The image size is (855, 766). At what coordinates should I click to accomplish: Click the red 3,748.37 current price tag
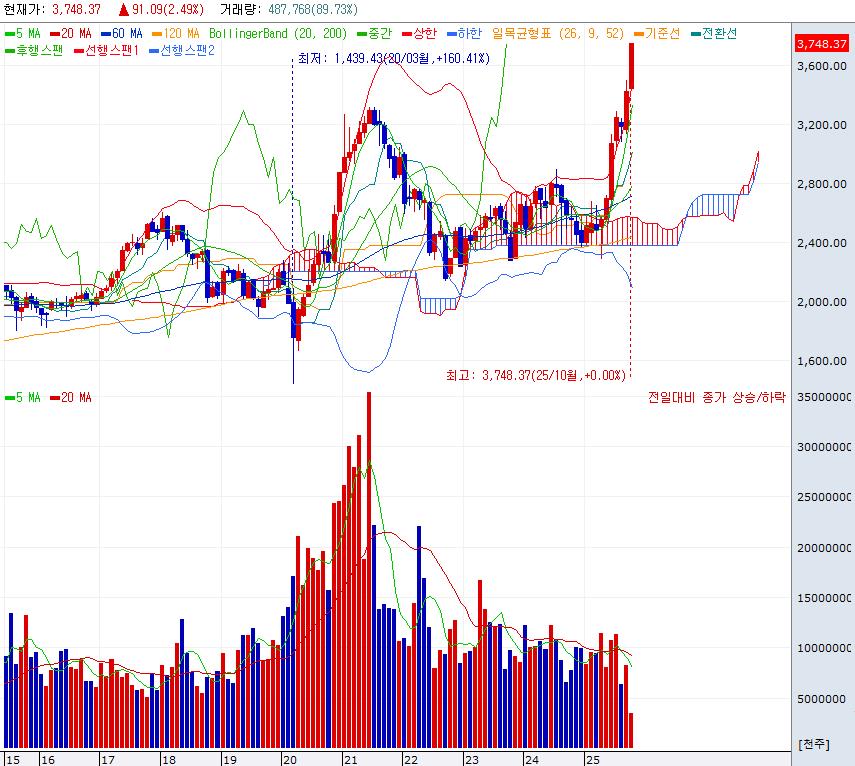pos(822,44)
